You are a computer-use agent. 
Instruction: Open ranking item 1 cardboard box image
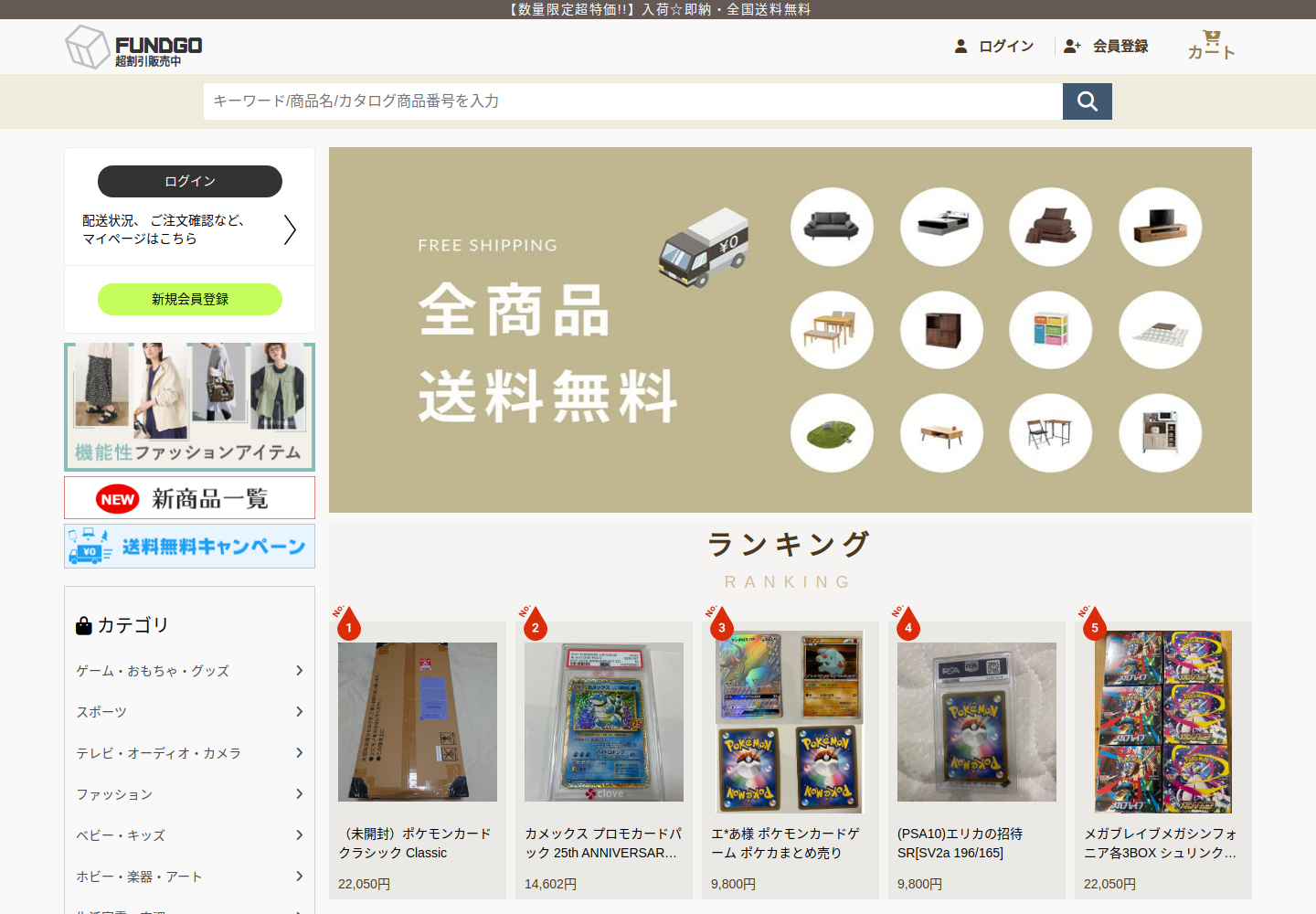pyautogui.click(x=418, y=722)
